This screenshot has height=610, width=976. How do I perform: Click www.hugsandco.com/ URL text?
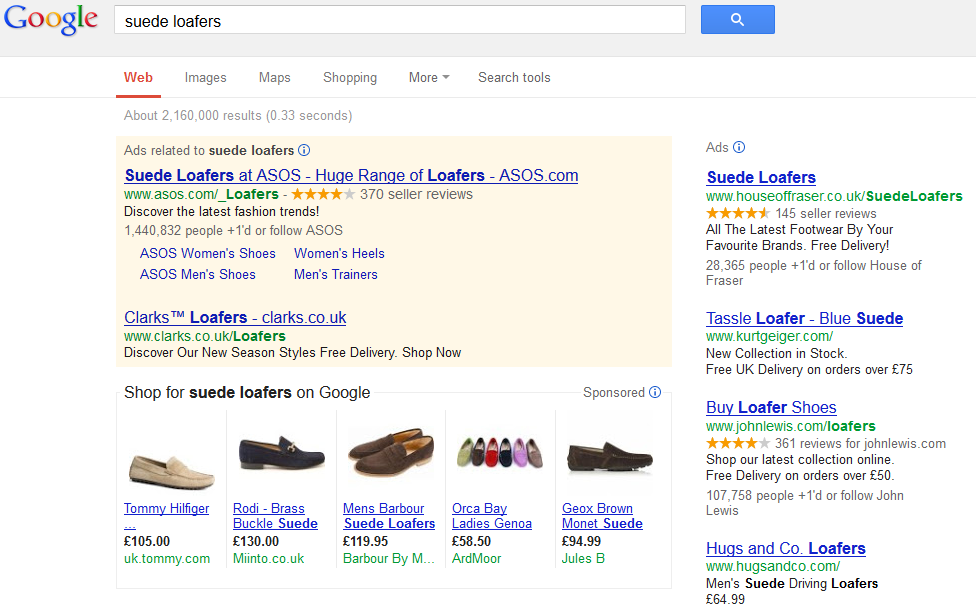[773, 566]
